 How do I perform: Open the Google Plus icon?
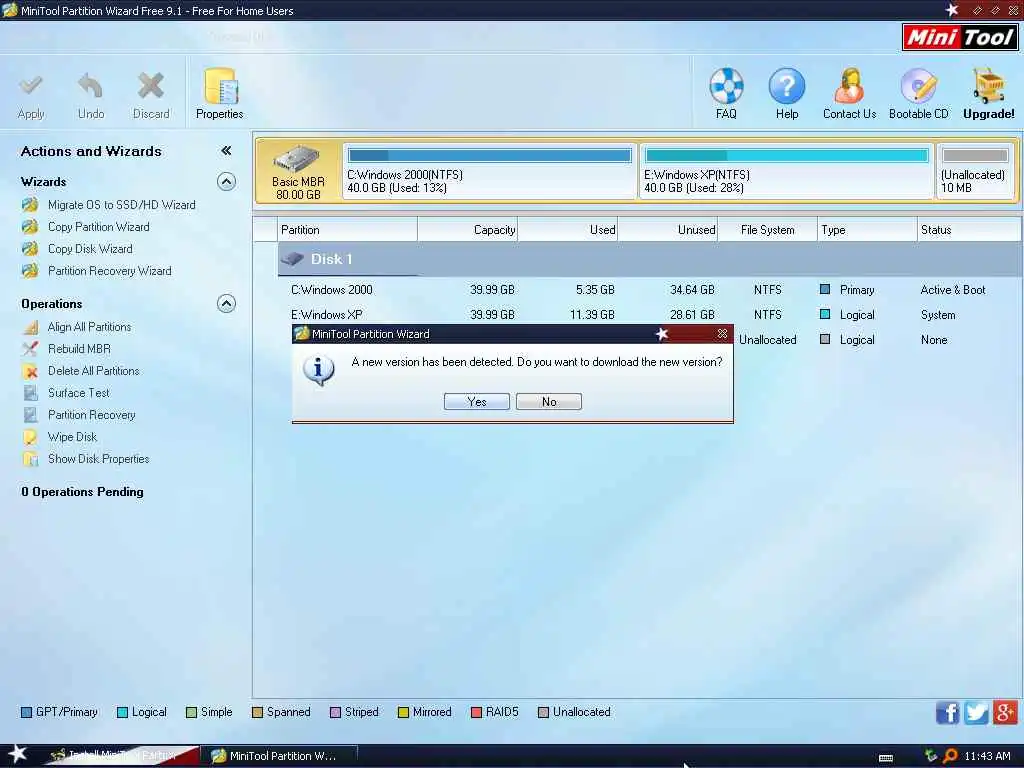coord(1005,712)
